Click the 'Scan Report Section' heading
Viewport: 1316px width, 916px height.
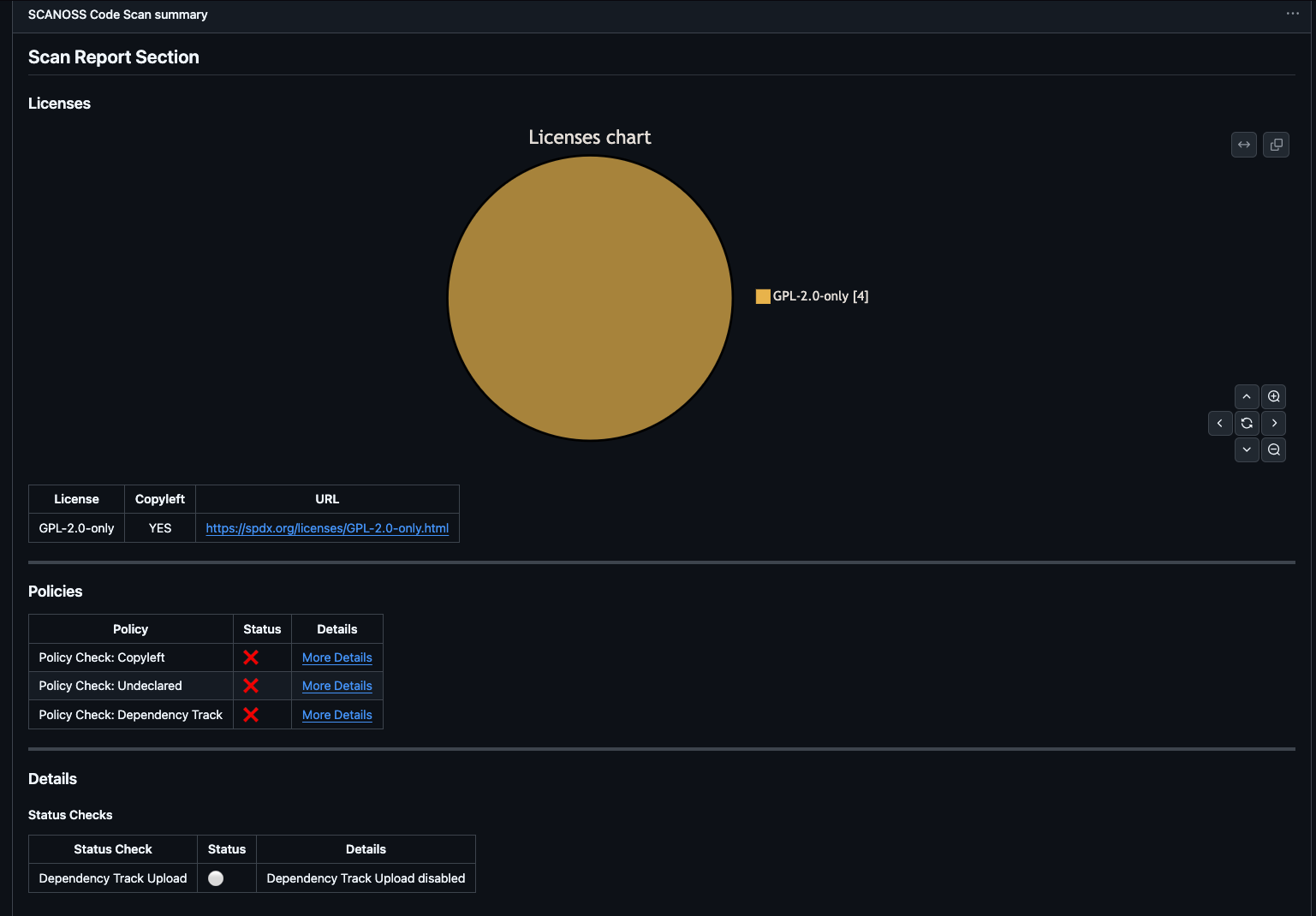click(x=114, y=57)
